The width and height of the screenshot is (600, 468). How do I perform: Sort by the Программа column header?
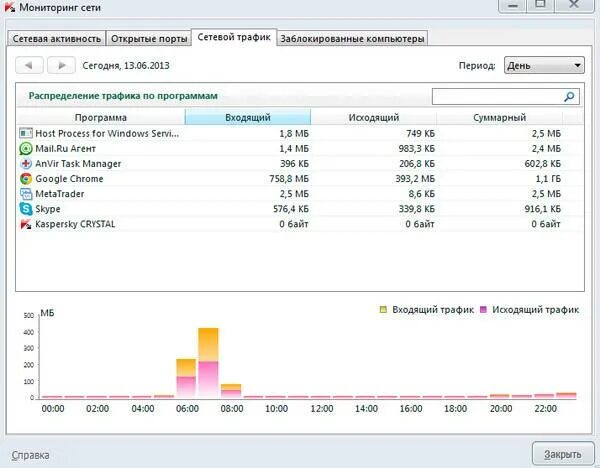pyautogui.click(x=101, y=117)
